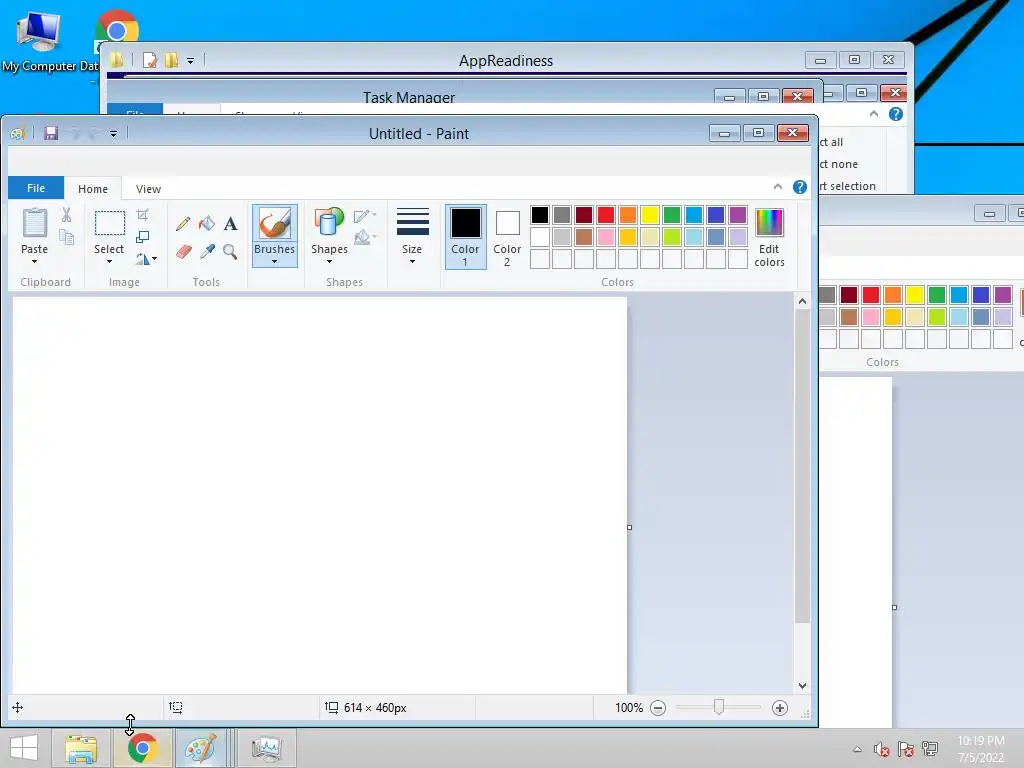Click the vertical scrollbar down arrow
The image size is (1024, 768).
803,686
